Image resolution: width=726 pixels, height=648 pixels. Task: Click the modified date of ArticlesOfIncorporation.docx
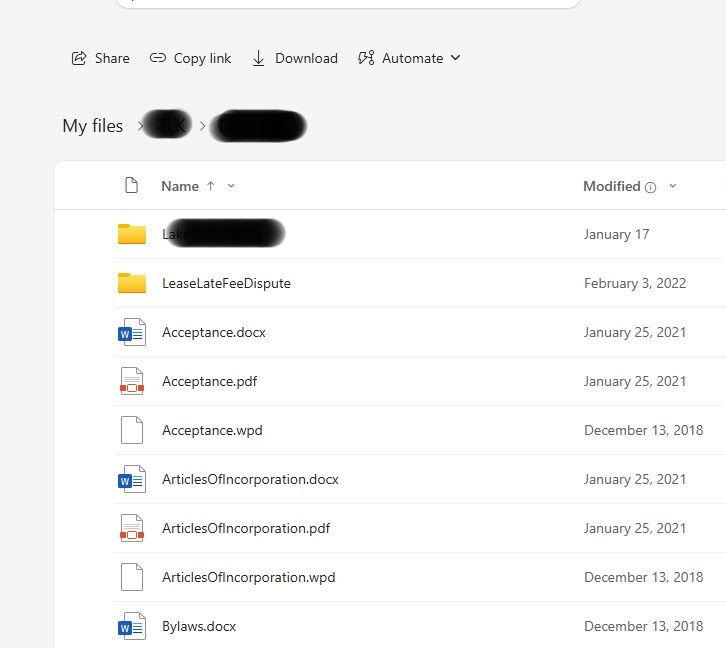pyautogui.click(x=635, y=480)
